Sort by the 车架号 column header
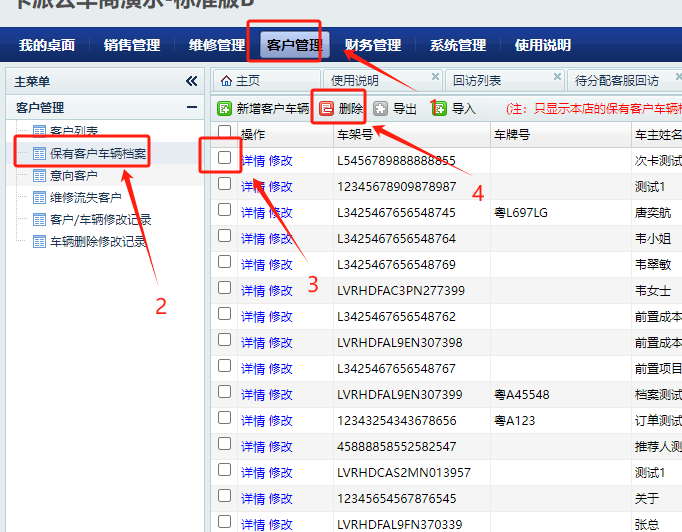 pos(355,134)
